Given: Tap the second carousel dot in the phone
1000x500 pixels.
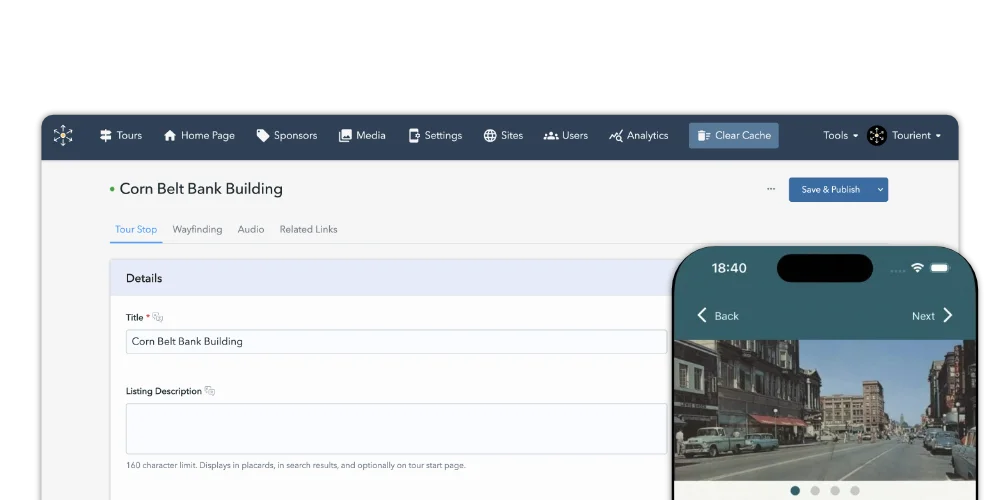Looking at the screenshot, I should 815,490.
